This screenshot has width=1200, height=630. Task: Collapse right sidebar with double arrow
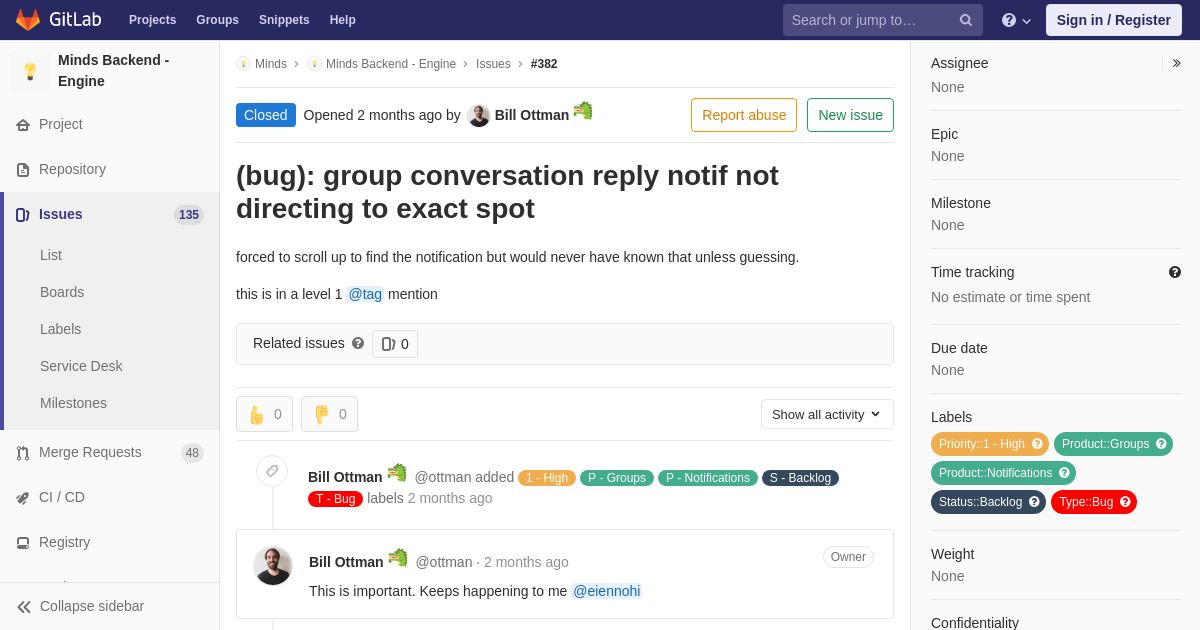1176,63
